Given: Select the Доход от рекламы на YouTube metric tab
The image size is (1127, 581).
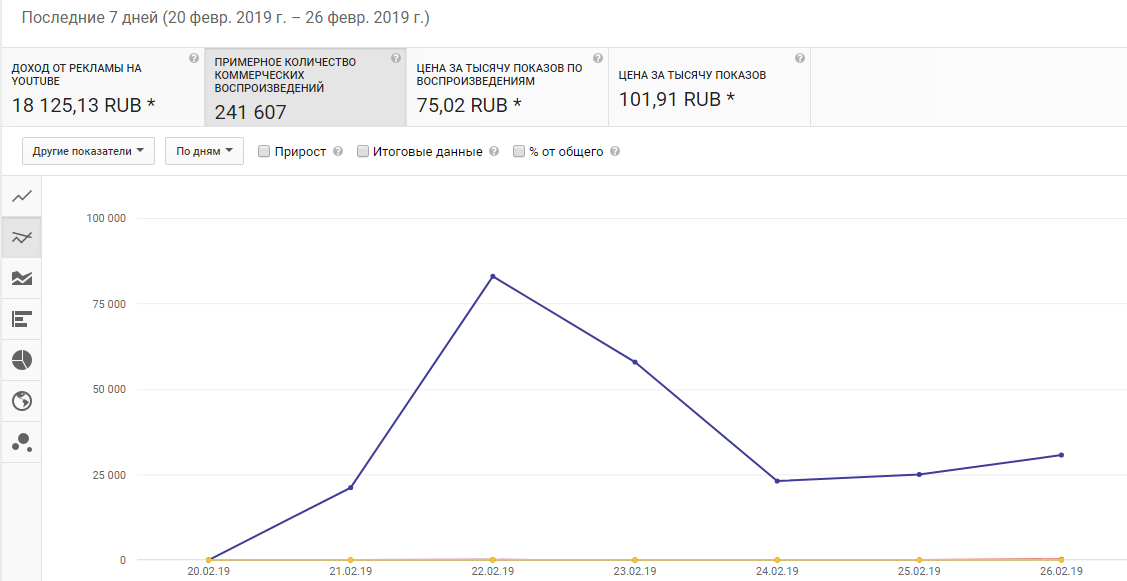Looking at the screenshot, I should (104, 88).
